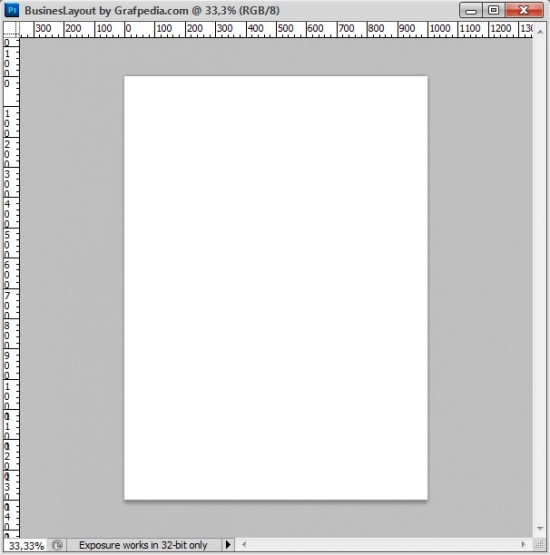Viewport: 550px width, 555px height.
Task: Click the ruler origin corner box
Action: [12, 29]
